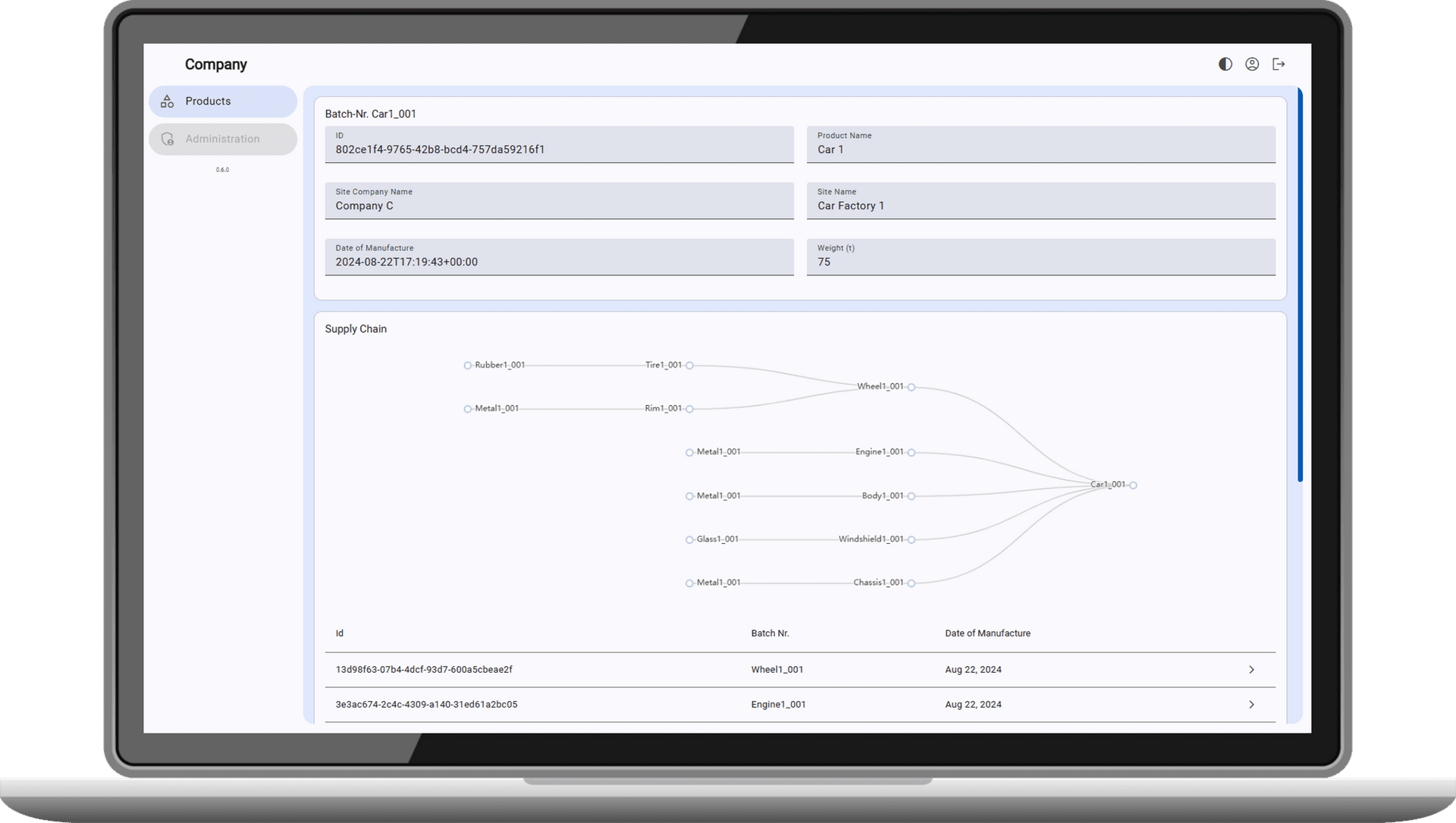Click the logout icon
Image resolution: width=1456 pixels, height=823 pixels.
tap(1279, 64)
